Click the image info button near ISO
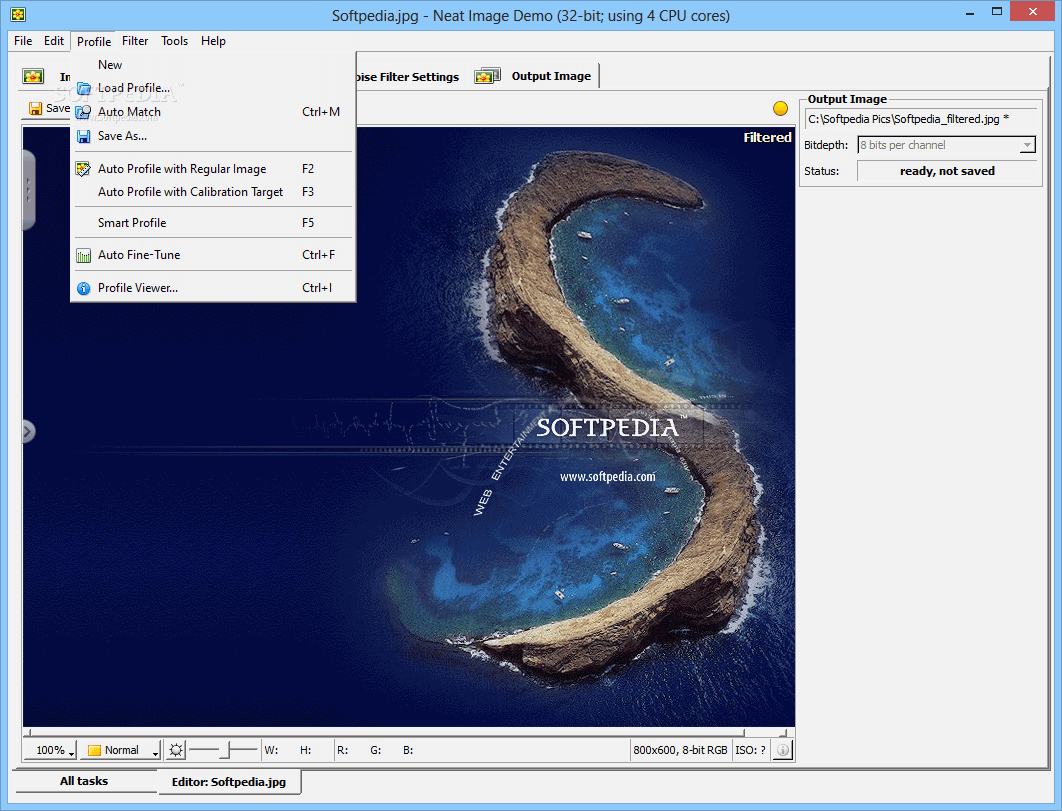The height and width of the screenshot is (811, 1062). click(x=782, y=750)
